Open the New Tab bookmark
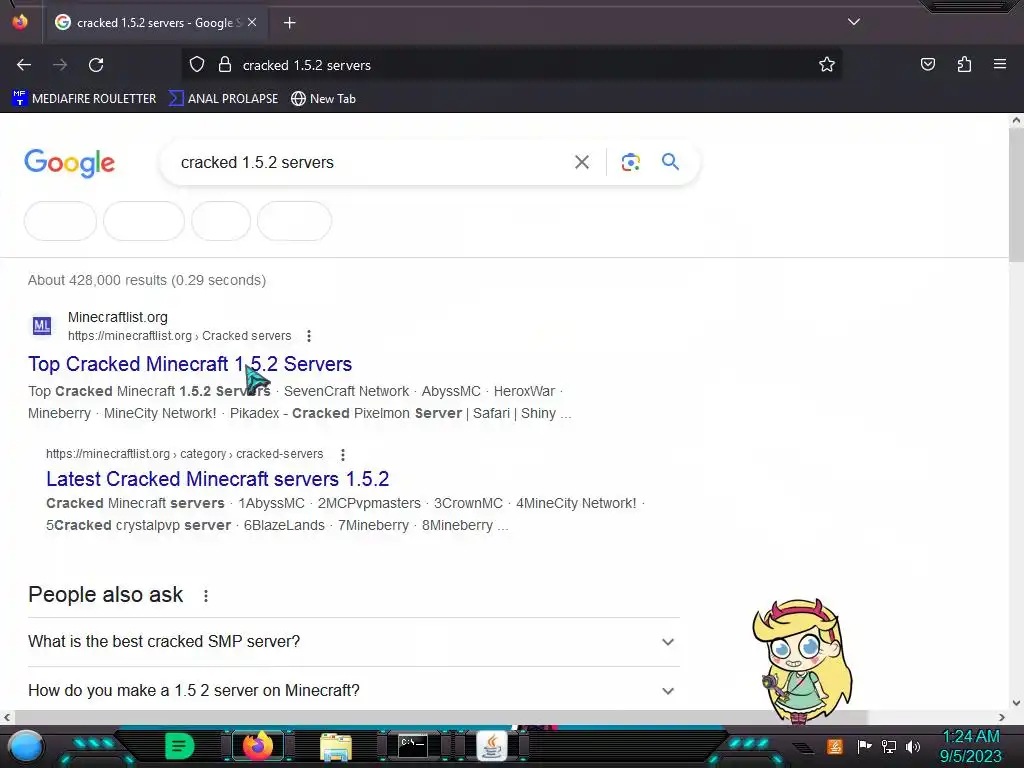Viewport: 1024px width, 768px height. pyautogui.click(x=323, y=99)
